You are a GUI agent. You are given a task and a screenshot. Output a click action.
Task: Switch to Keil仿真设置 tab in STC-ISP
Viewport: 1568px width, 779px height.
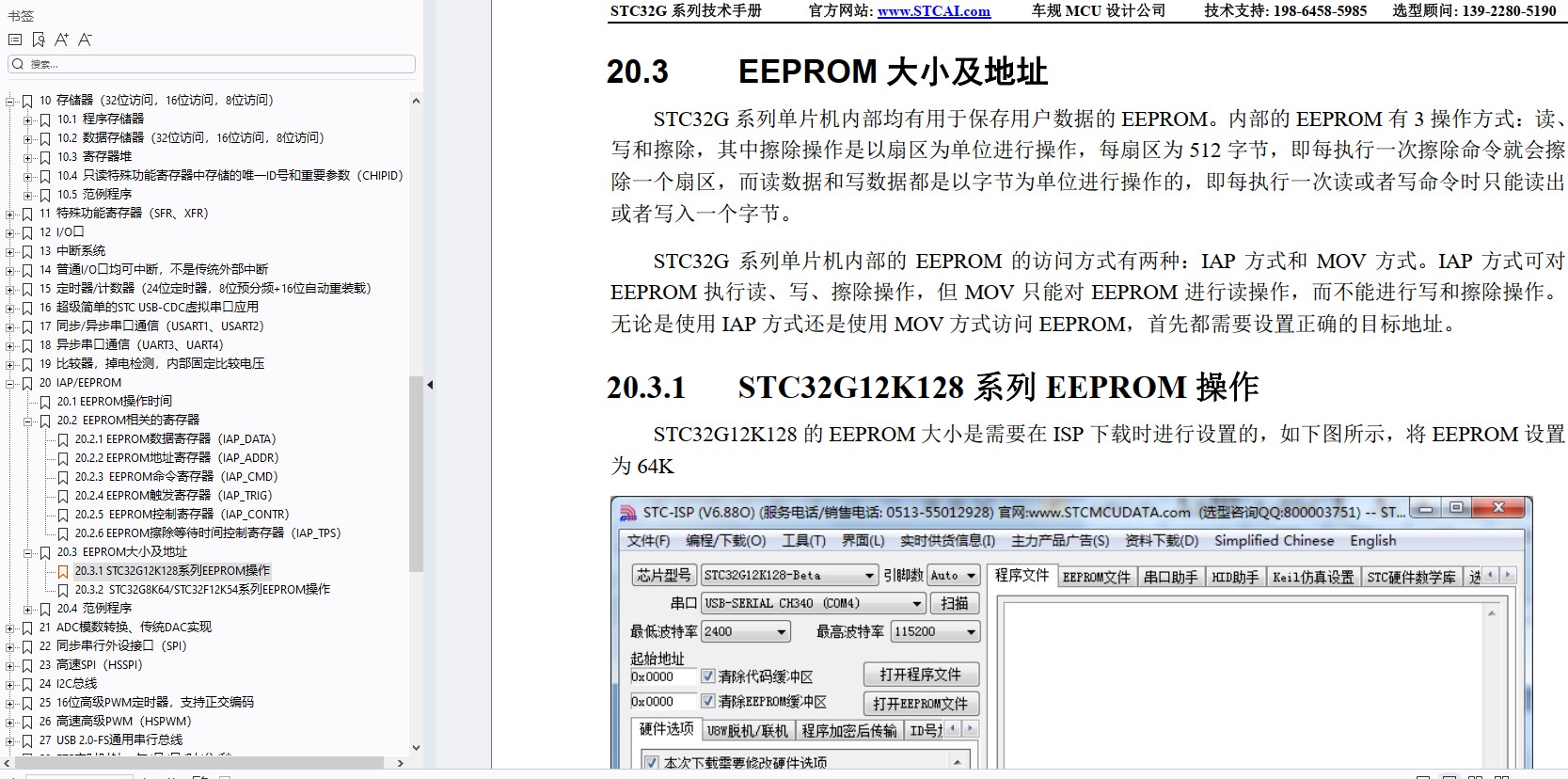coord(1313,577)
